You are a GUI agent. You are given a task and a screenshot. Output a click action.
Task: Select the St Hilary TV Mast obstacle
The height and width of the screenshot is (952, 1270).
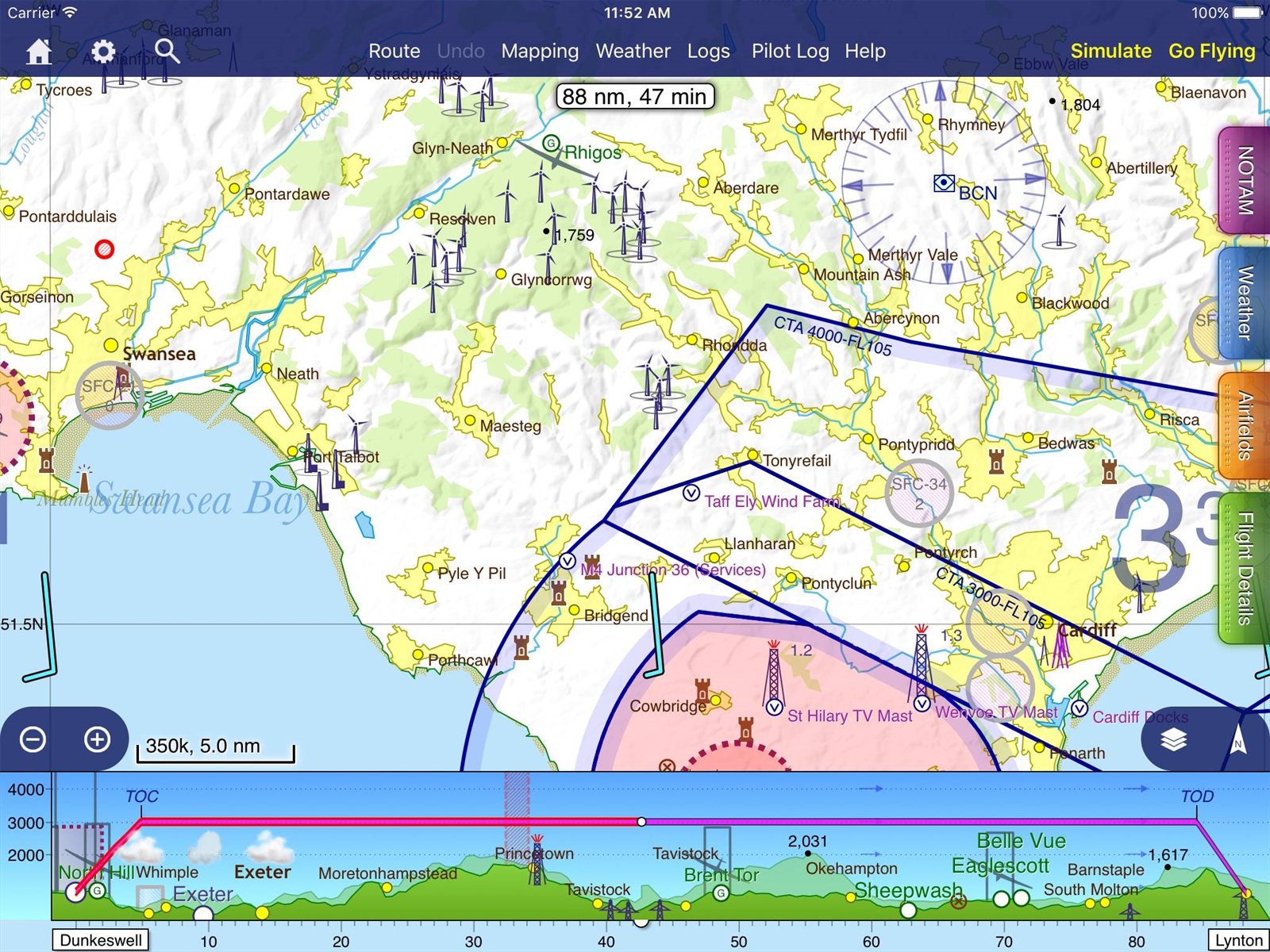coord(774,676)
